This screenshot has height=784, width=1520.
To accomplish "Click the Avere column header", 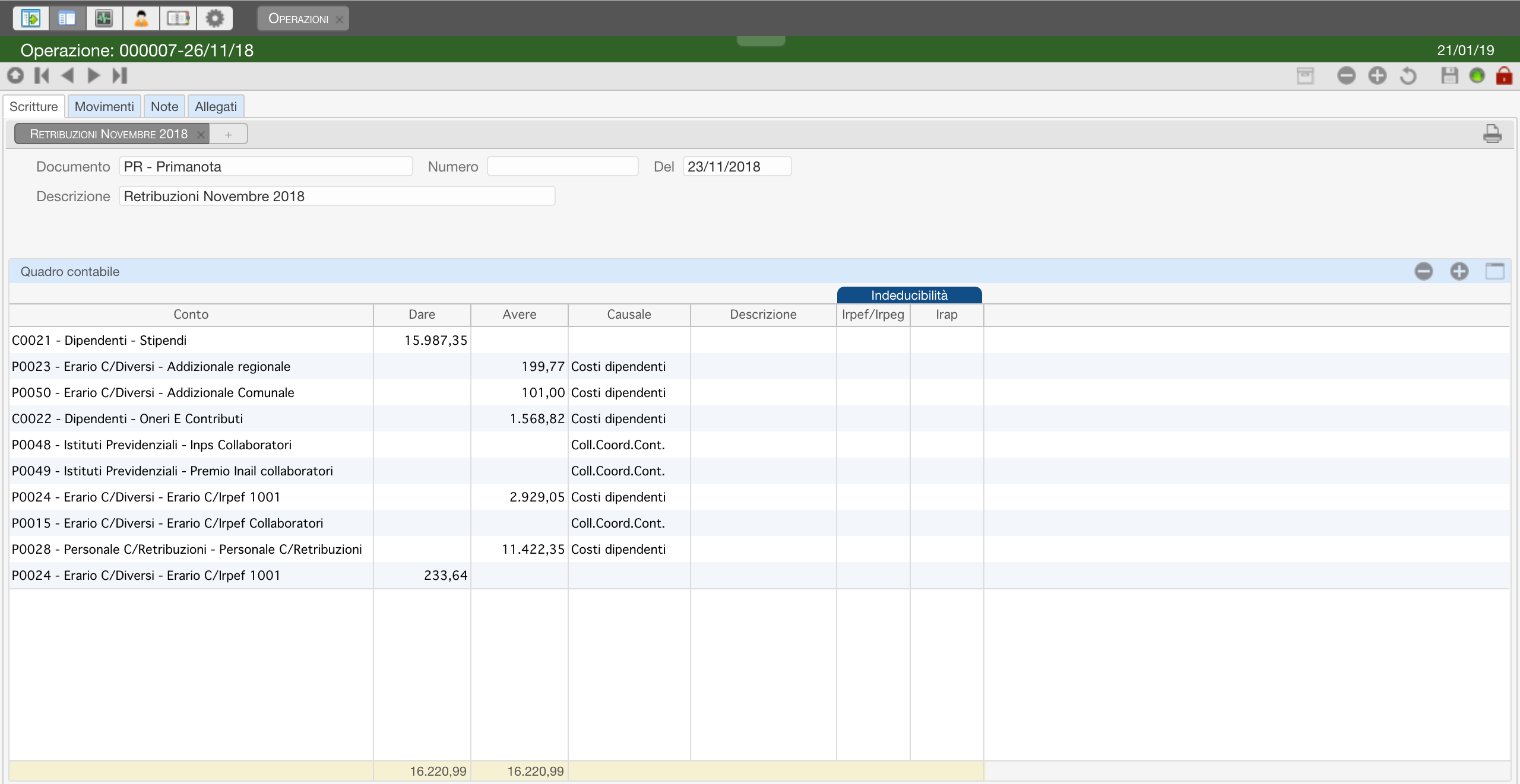I will [520, 315].
